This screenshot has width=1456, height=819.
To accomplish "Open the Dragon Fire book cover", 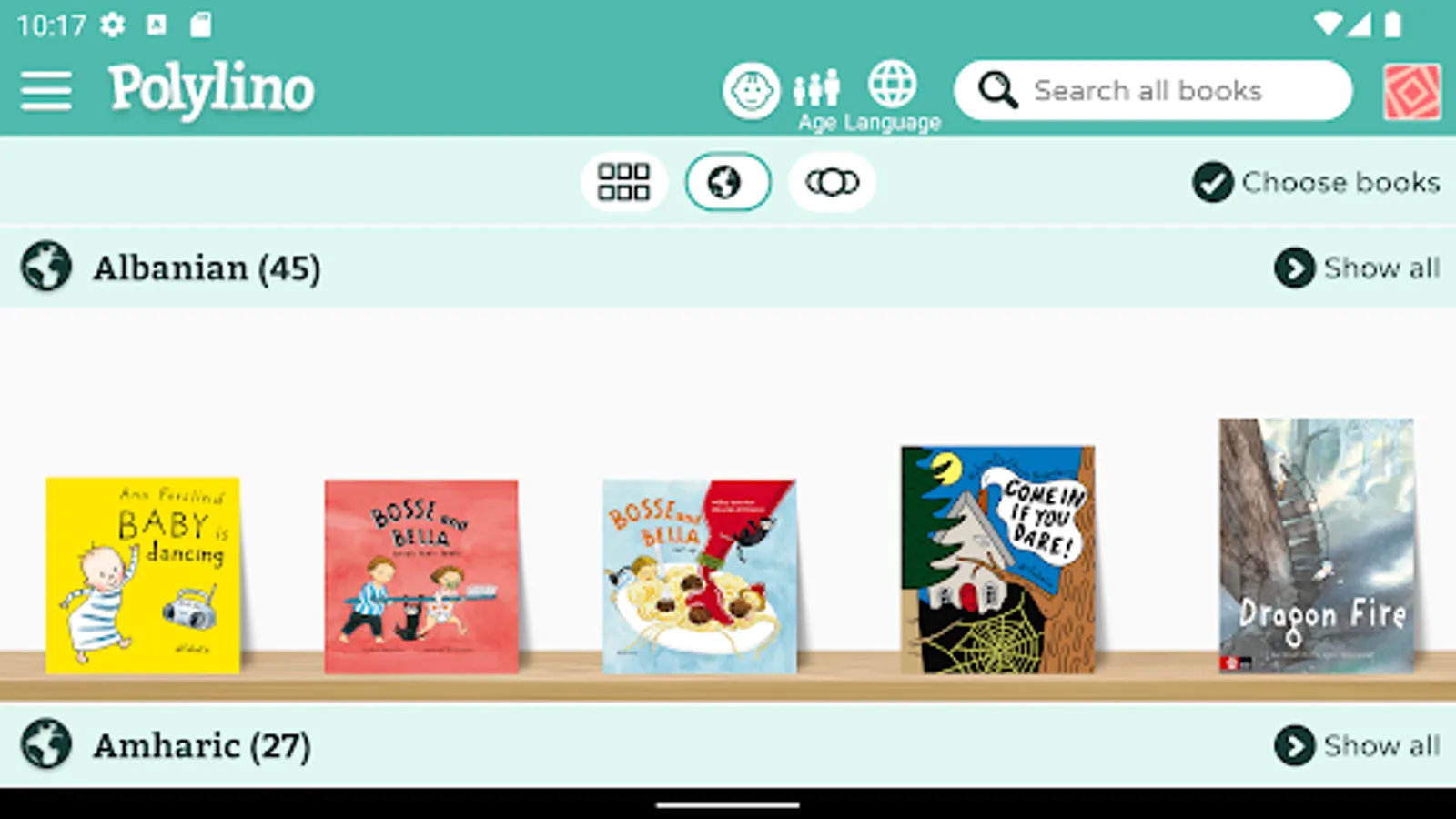I will 1317,546.
